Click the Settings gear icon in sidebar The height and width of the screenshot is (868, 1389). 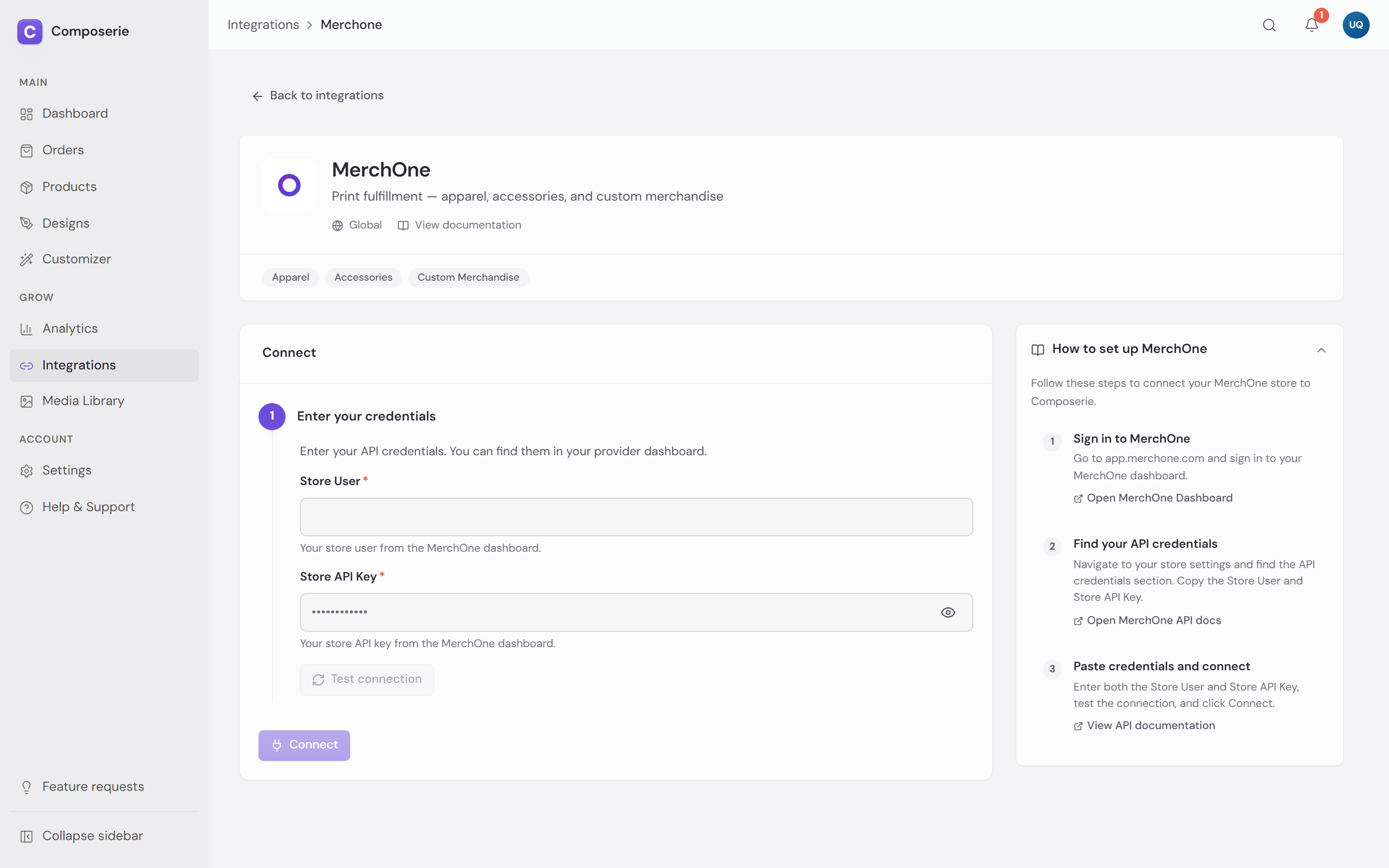(27, 471)
